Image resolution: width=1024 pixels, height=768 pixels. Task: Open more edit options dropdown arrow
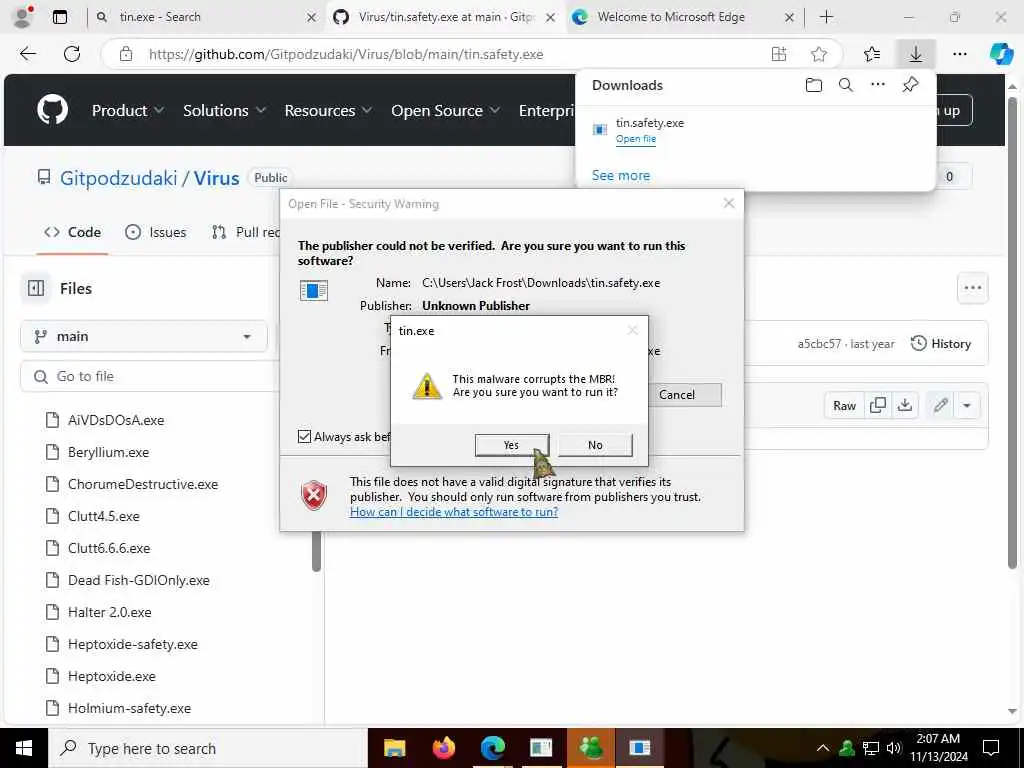967,406
